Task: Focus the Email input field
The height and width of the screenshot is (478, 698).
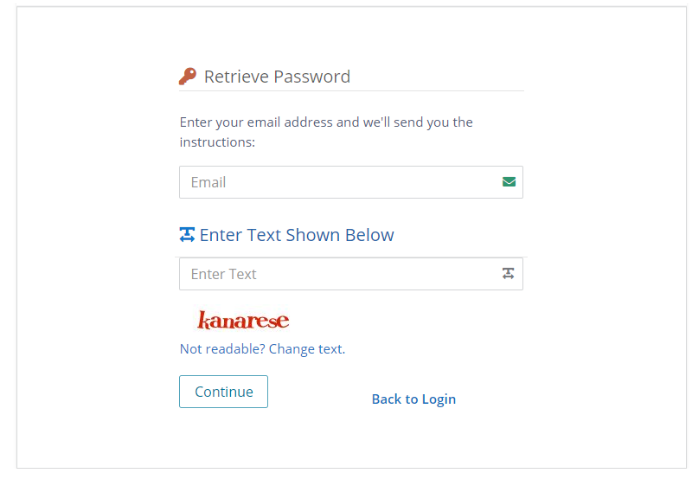Action: coord(340,182)
